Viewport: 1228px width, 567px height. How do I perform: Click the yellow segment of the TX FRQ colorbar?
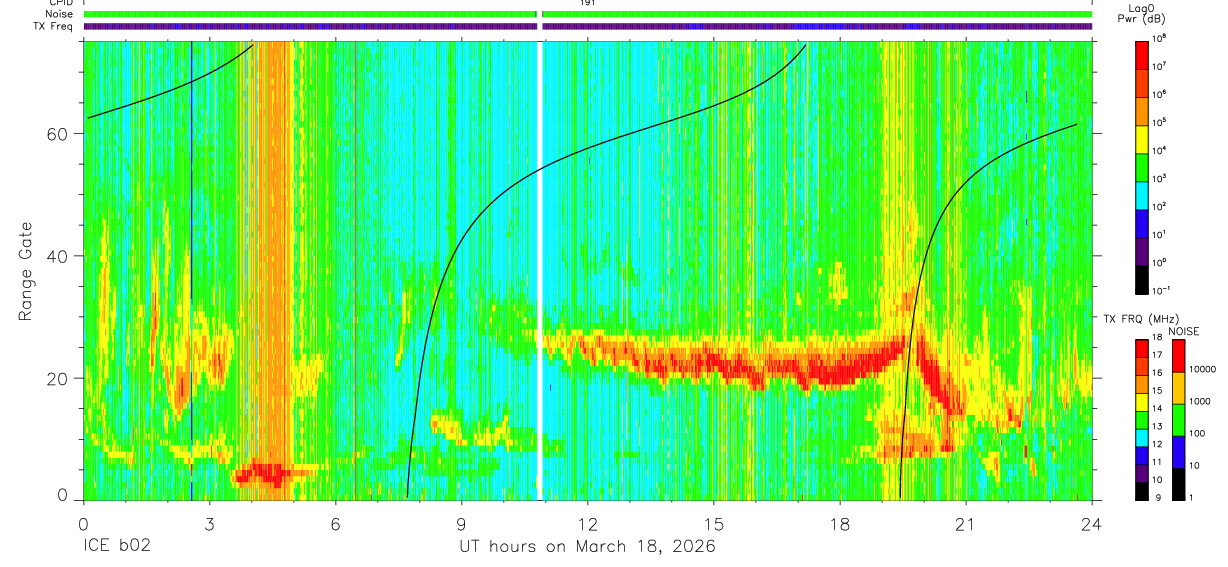(1142, 402)
